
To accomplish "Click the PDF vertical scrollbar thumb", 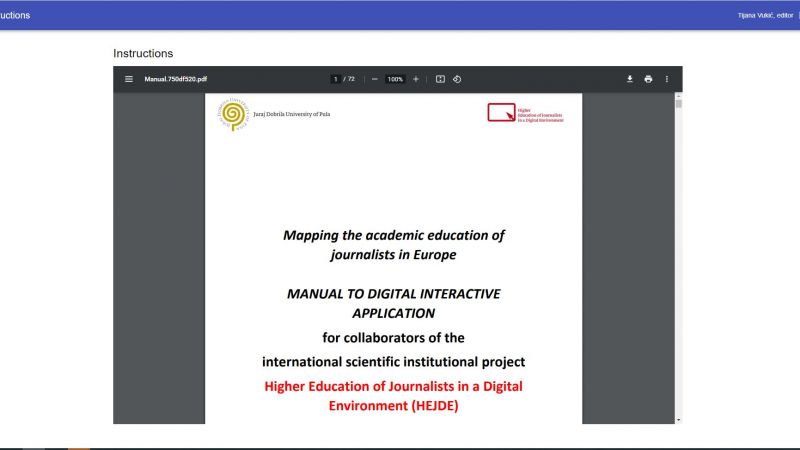I will pyautogui.click(x=678, y=104).
